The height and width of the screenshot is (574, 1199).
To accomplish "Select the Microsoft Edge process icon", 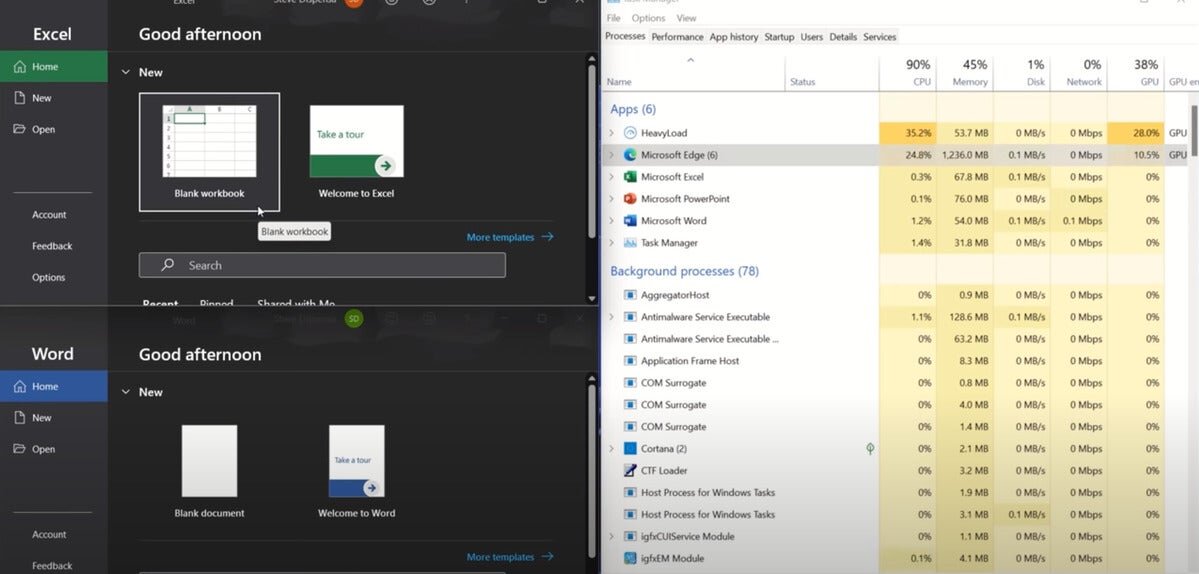I will [630, 154].
